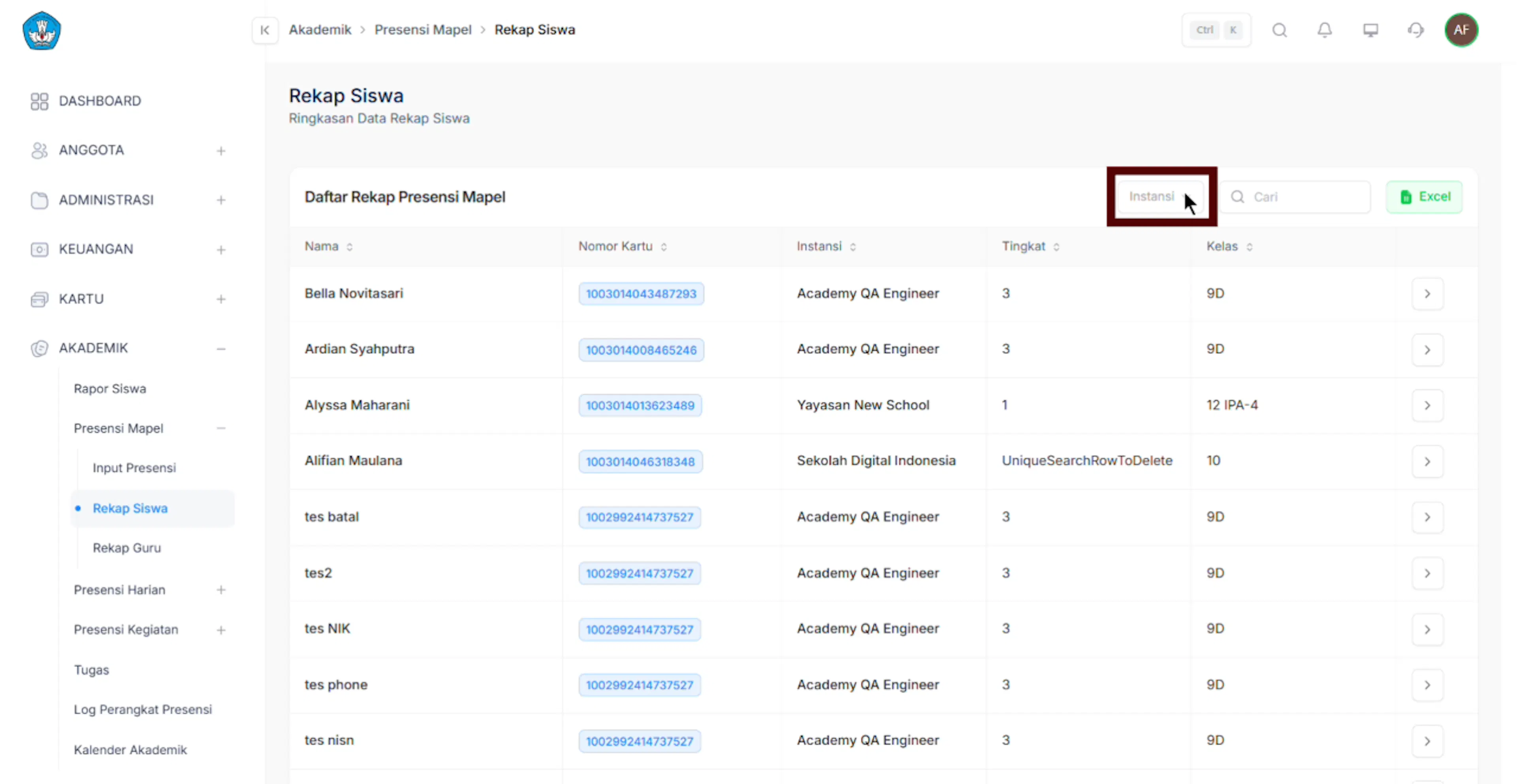Screen dimensions: 1517x784
Task: Expand the Kartu menu plus
Action: click(221, 300)
